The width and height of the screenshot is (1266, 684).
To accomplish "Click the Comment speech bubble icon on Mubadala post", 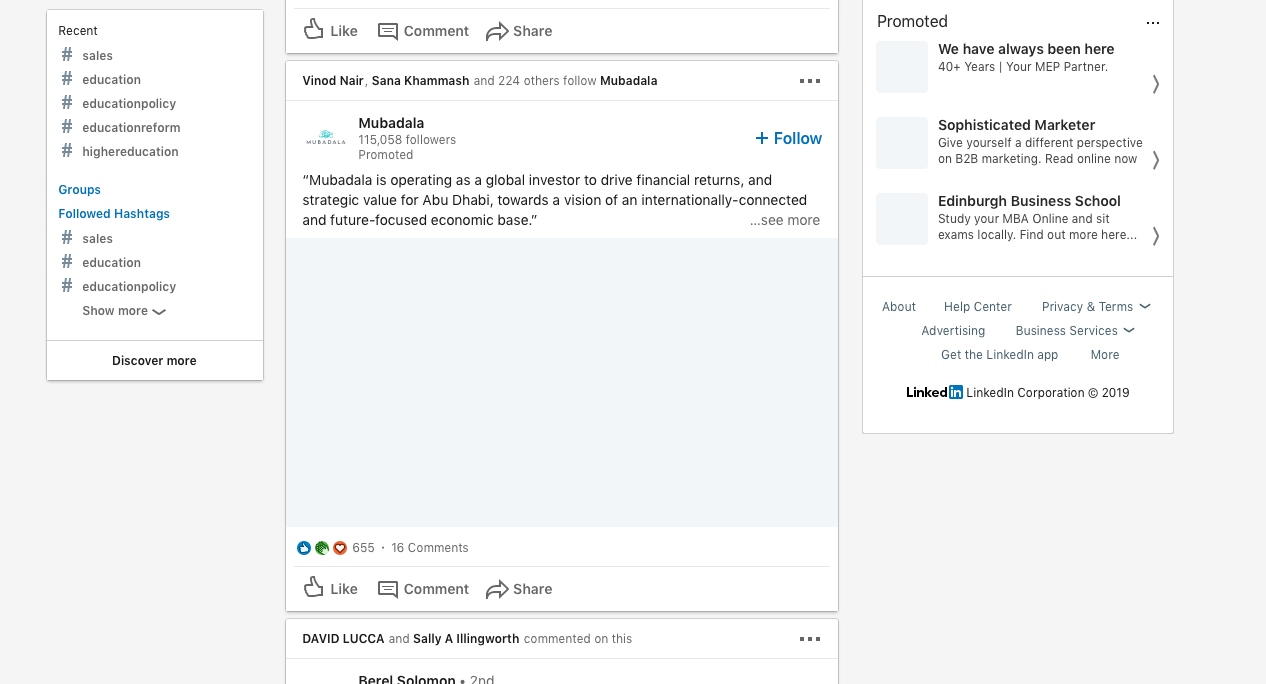I will (x=388, y=589).
